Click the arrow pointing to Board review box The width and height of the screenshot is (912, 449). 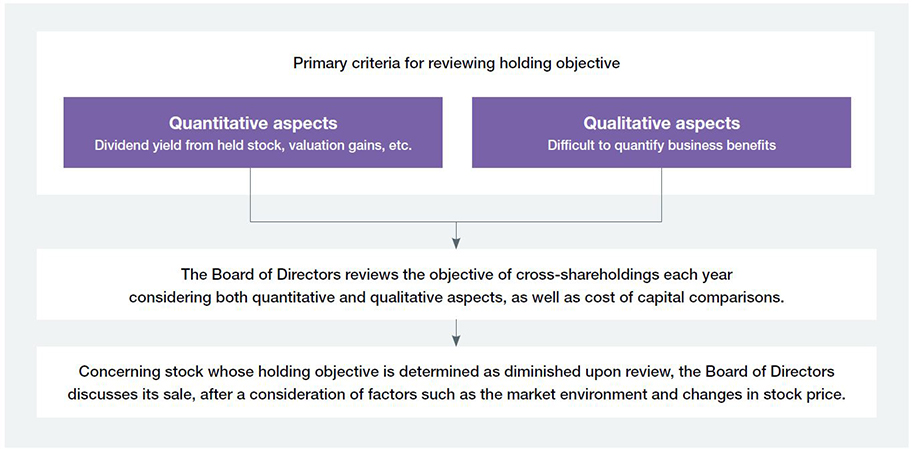point(456,235)
